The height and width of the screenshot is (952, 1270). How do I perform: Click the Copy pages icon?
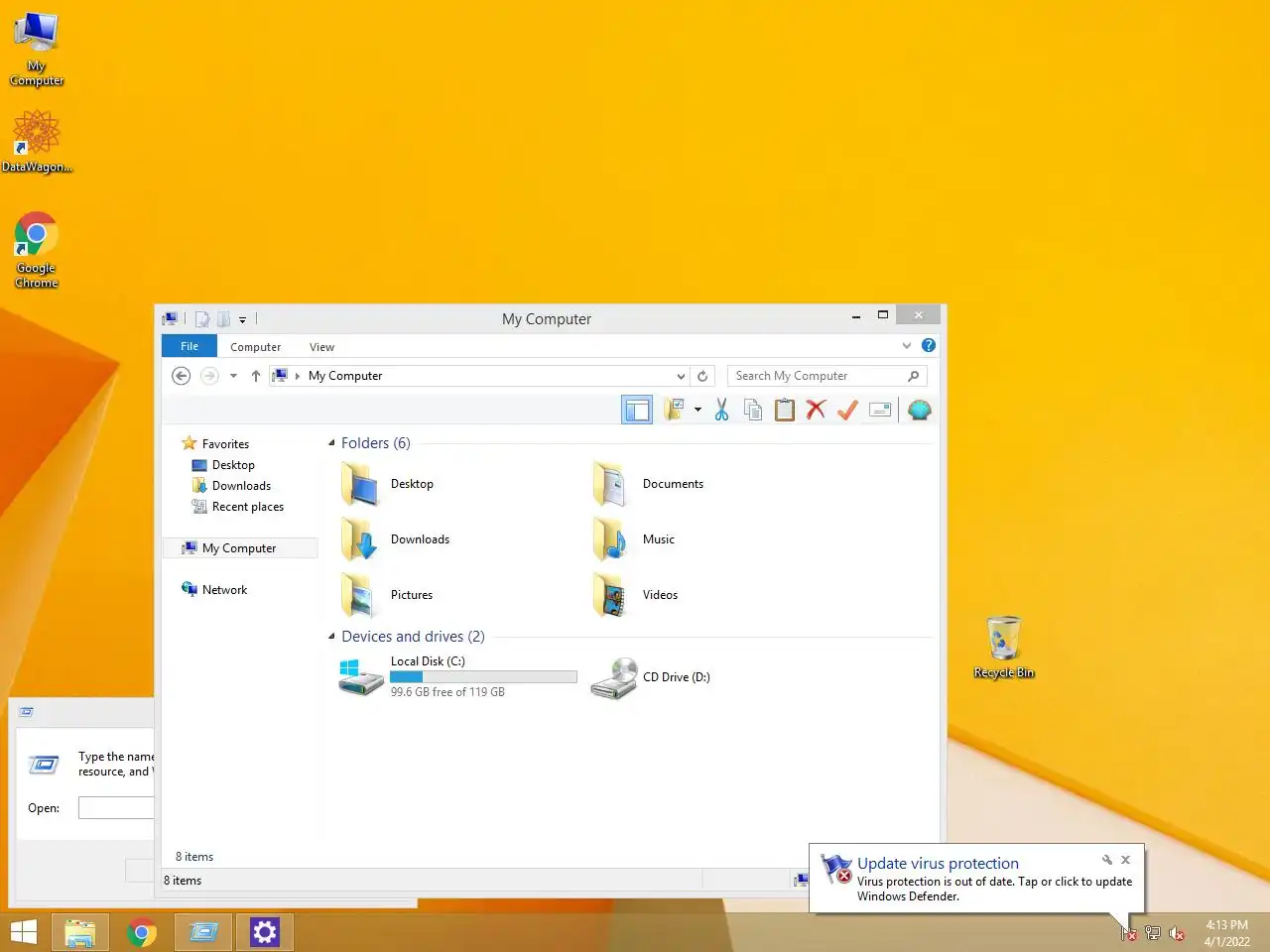[753, 410]
